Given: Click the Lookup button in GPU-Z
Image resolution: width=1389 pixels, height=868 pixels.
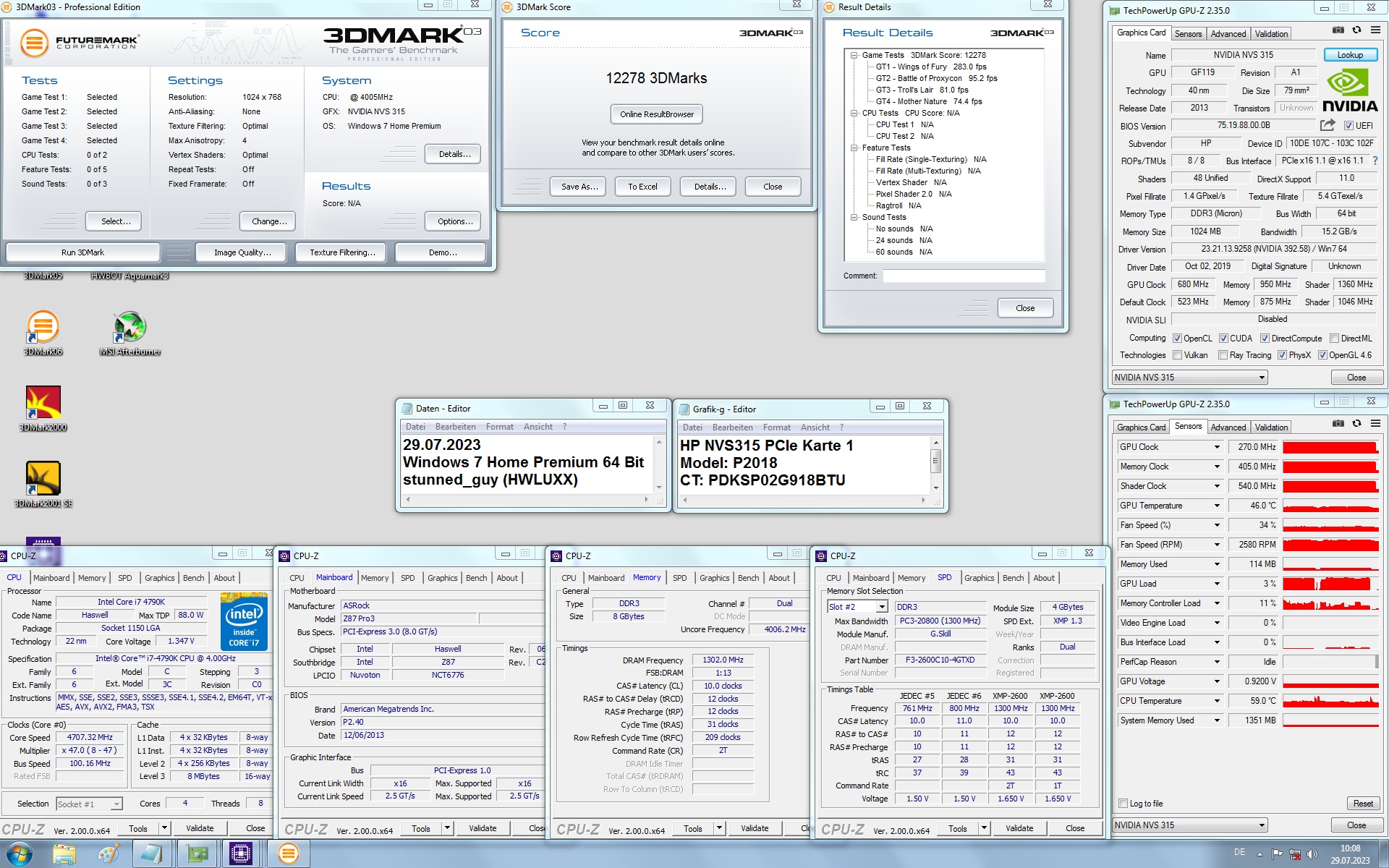Looking at the screenshot, I should click(x=1349, y=55).
